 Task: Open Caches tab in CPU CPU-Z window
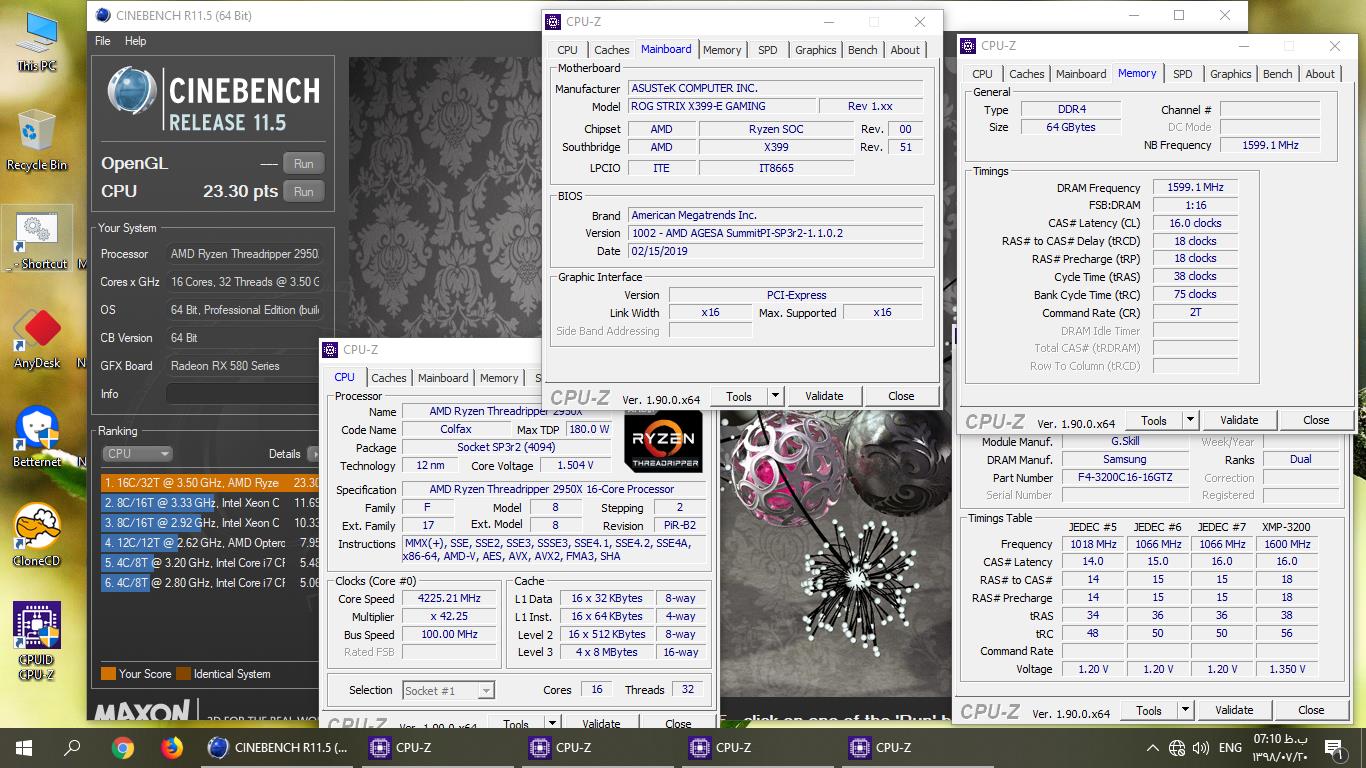389,378
